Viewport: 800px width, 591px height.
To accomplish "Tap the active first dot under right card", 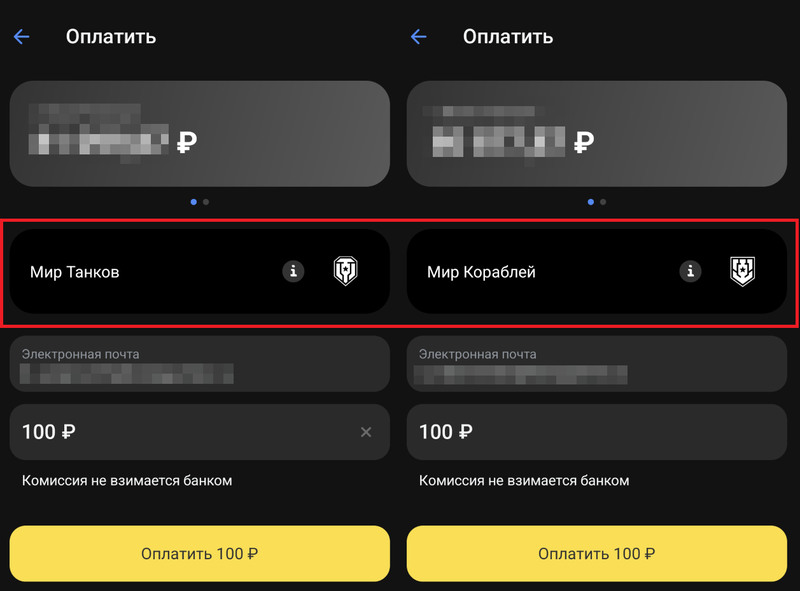I will point(591,202).
